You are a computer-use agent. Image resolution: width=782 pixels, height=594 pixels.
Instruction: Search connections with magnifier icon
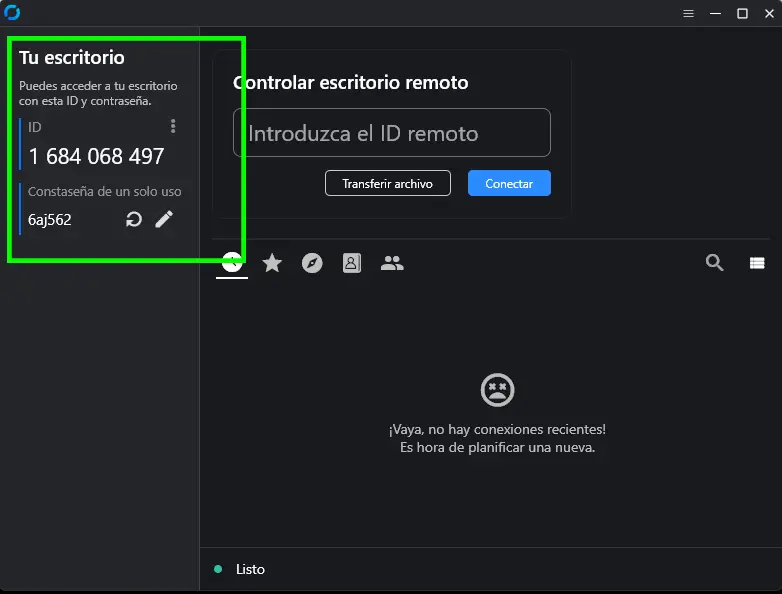coord(714,262)
